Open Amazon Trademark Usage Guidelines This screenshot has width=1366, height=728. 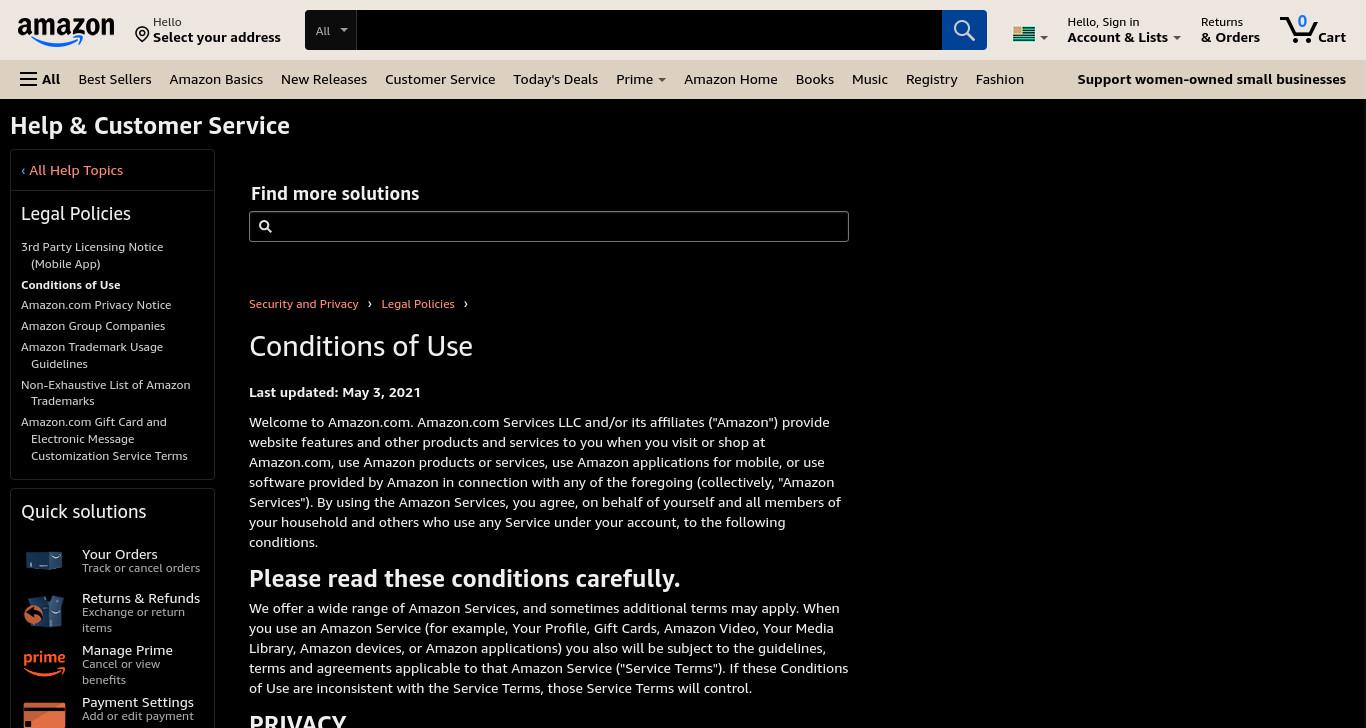[x=92, y=355]
